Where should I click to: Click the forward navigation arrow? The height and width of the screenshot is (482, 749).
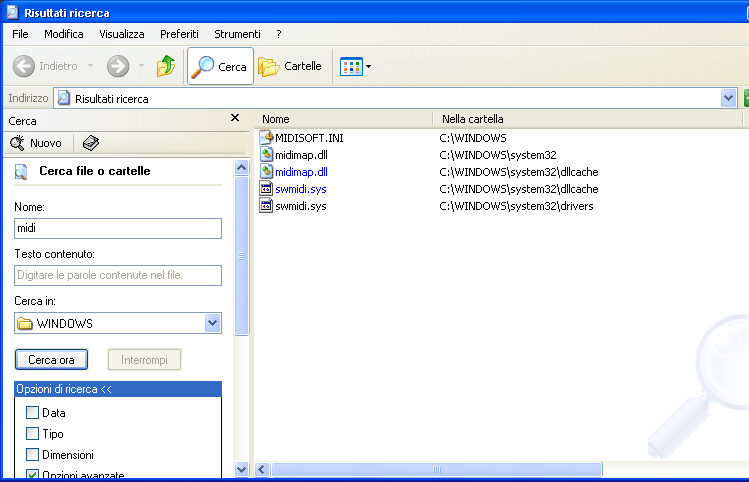118,66
